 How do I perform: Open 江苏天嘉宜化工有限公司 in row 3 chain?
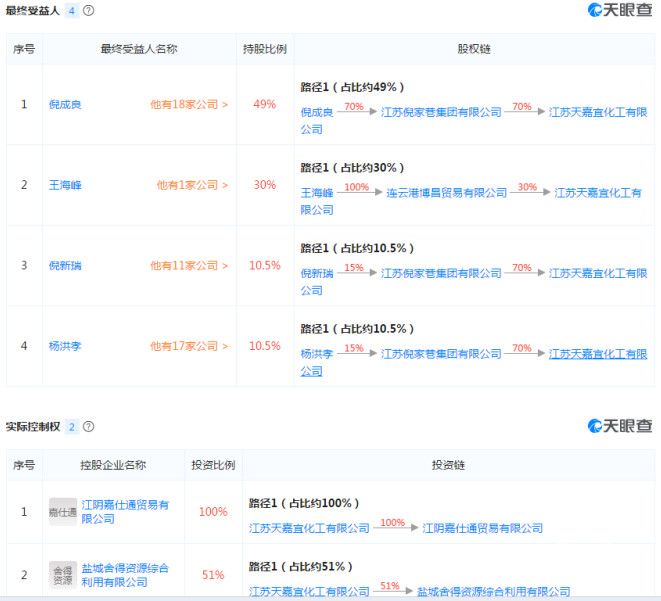598,273
